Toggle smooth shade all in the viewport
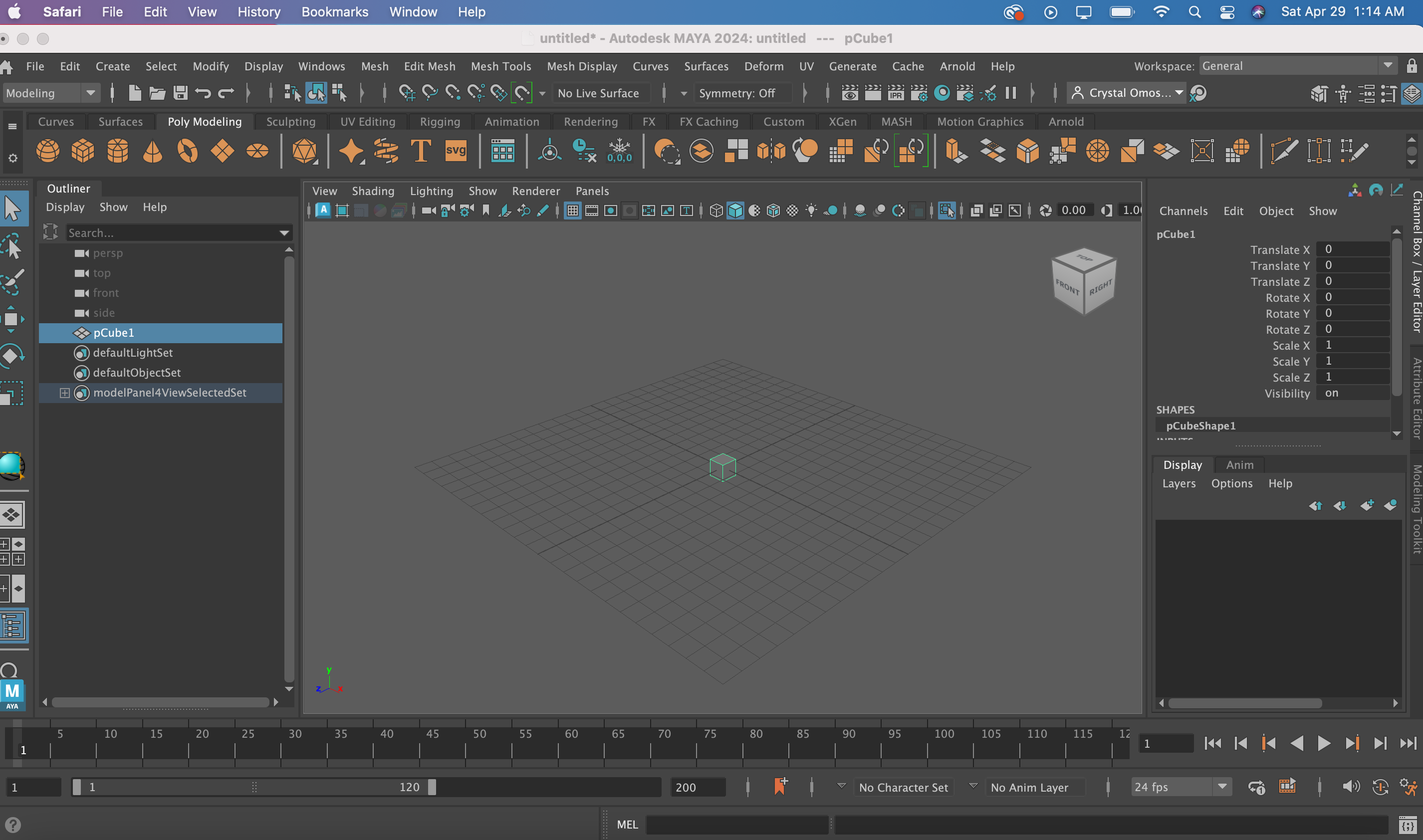This screenshot has width=1423, height=840. pos(735,210)
